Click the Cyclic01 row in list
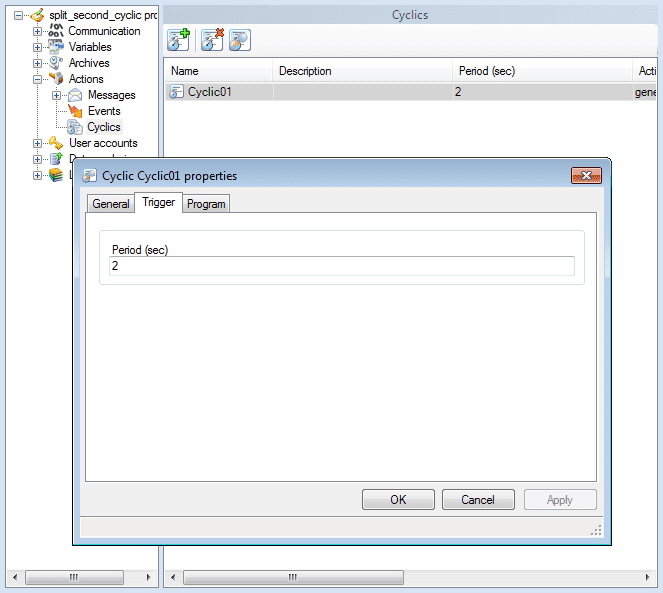This screenshot has height=593, width=663. tap(210, 92)
